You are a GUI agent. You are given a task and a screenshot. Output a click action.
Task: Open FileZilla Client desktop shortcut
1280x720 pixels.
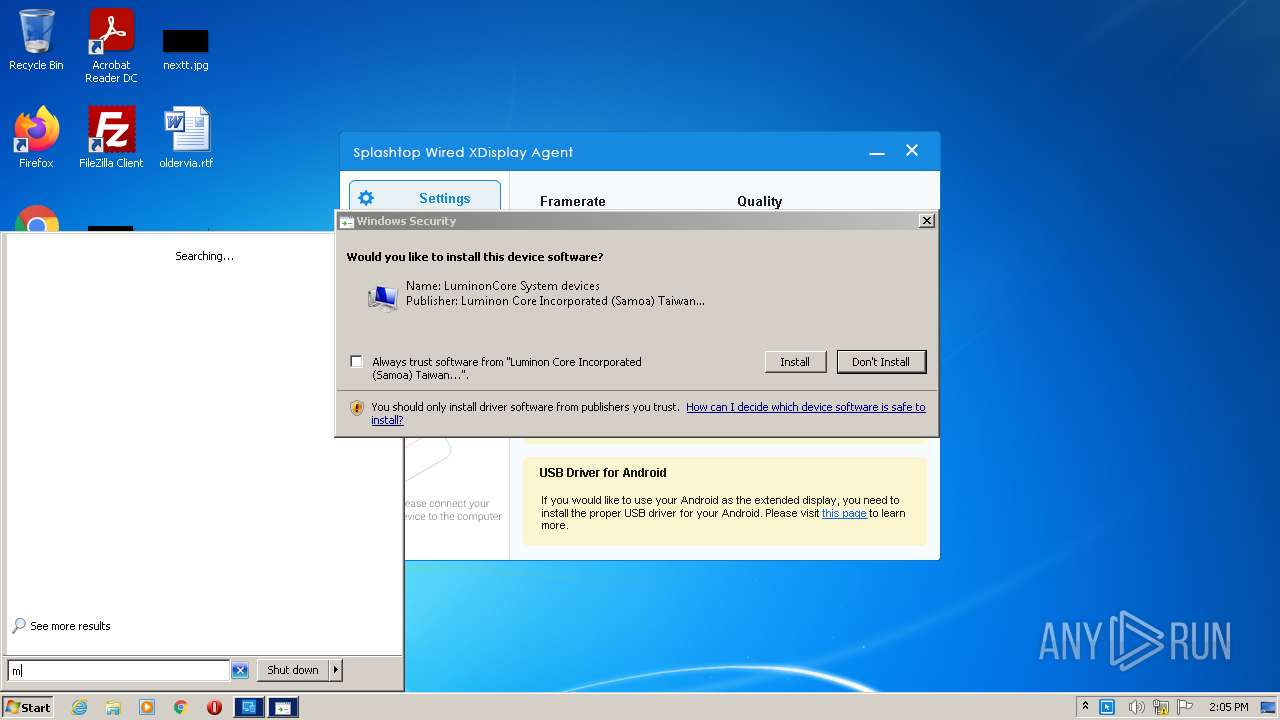pos(111,138)
